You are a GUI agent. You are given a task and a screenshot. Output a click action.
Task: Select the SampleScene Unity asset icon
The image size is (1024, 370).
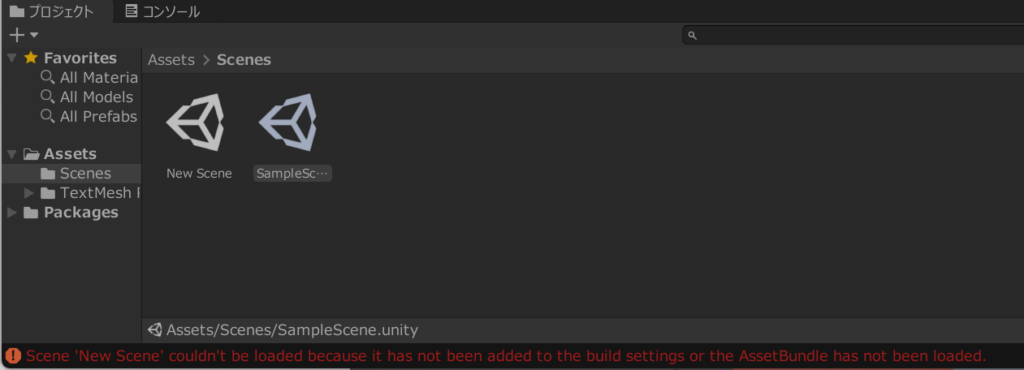pos(288,122)
